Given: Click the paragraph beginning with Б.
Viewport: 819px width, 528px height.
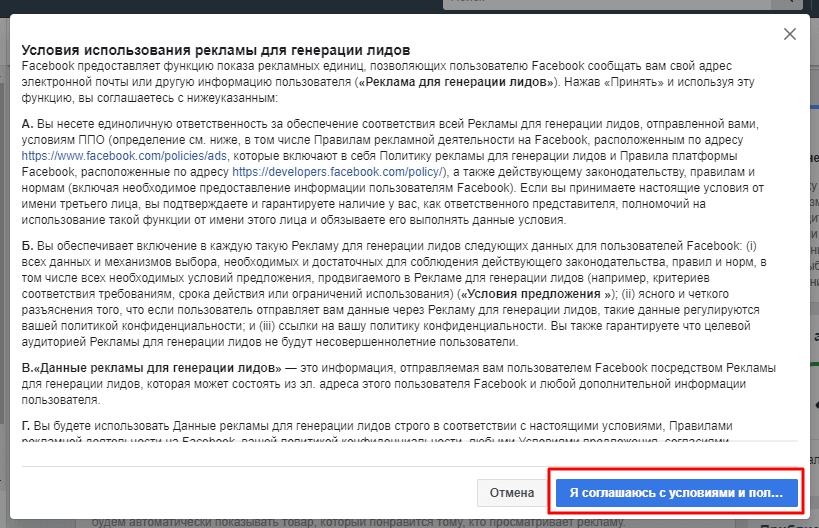Looking at the screenshot, I should [394, 294].
